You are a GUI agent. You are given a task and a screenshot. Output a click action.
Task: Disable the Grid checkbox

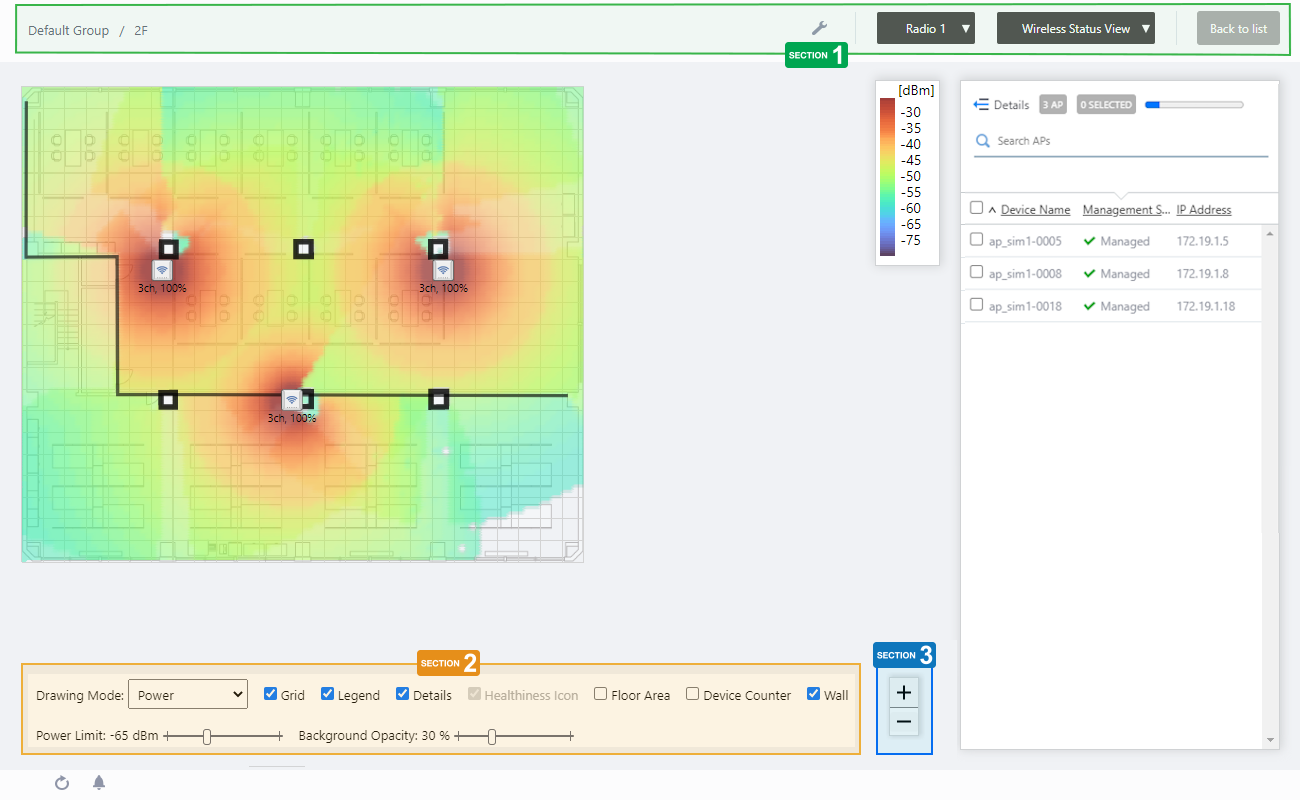click(270, 694)
